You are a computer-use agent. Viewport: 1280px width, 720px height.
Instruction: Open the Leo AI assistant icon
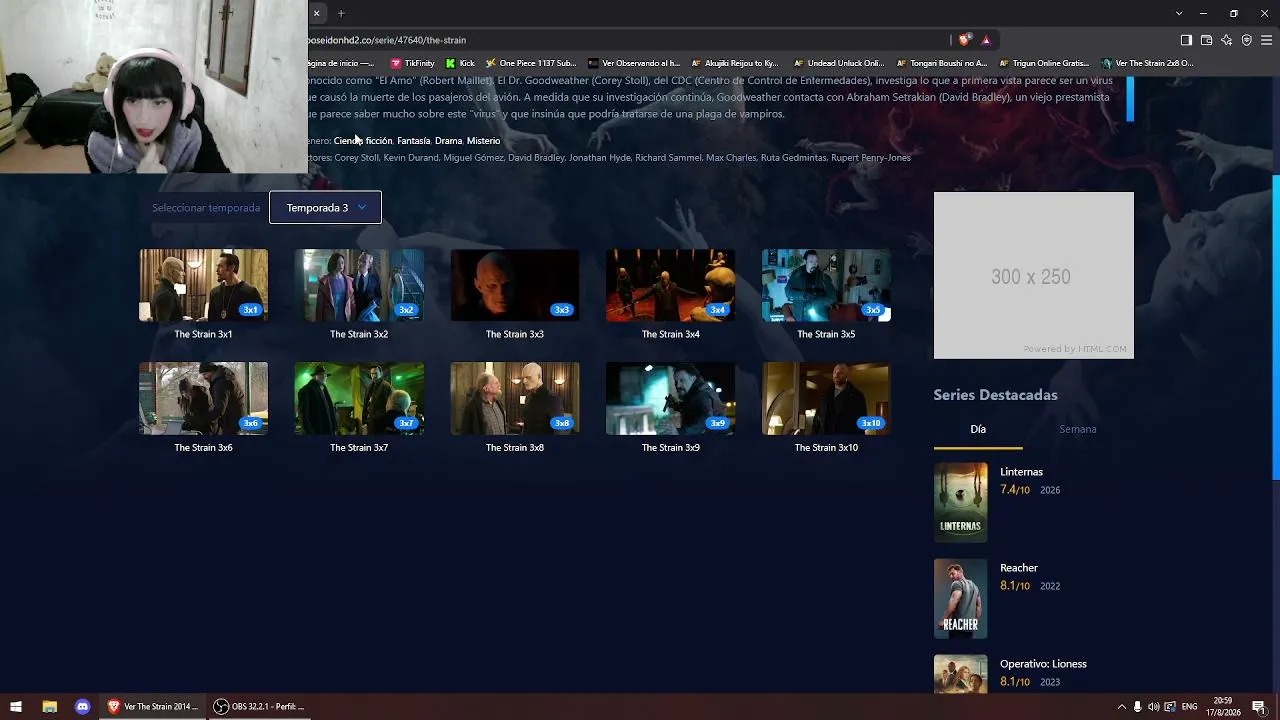[1226, 40]
